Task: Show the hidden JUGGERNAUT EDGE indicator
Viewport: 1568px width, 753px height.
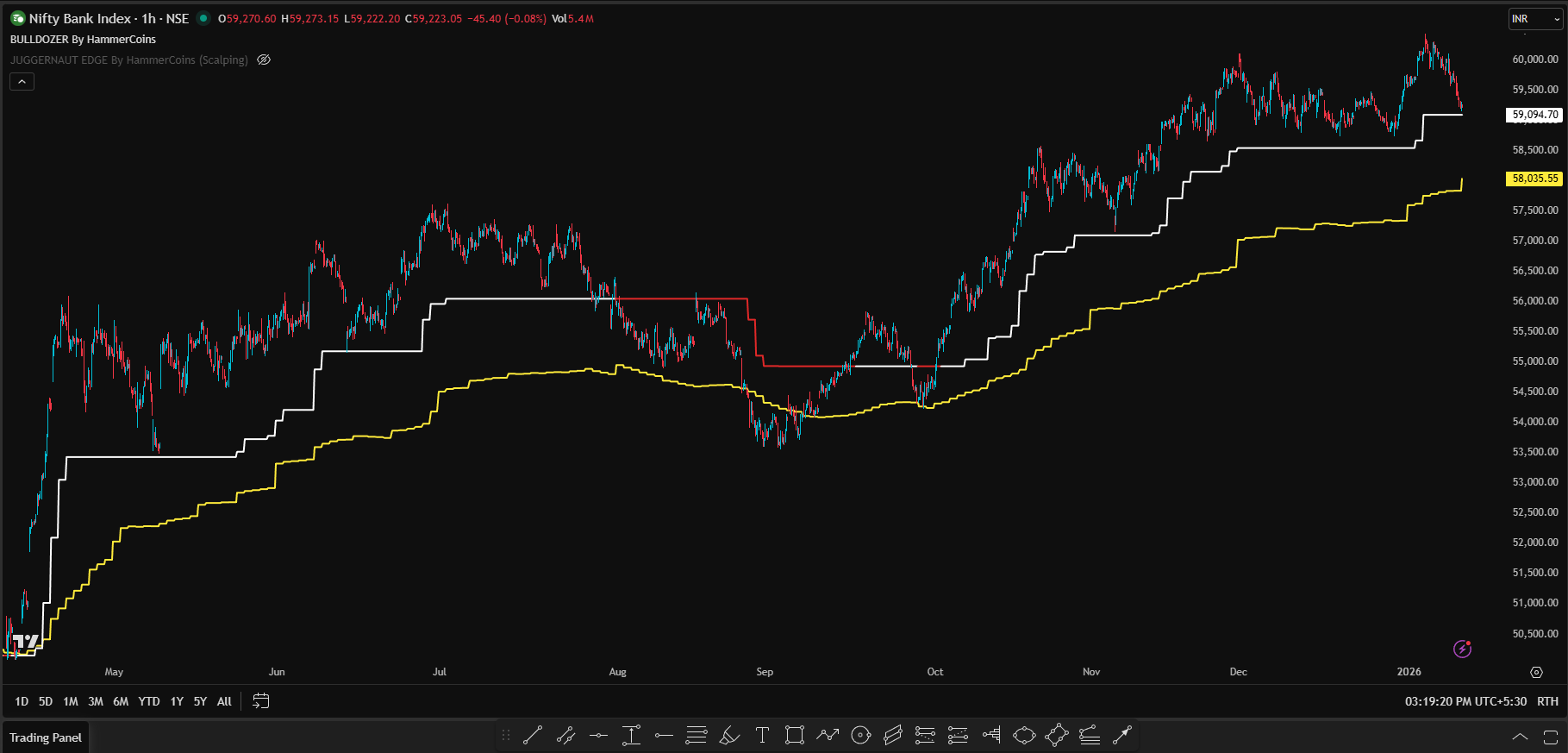Action: [x=264, y=60]
